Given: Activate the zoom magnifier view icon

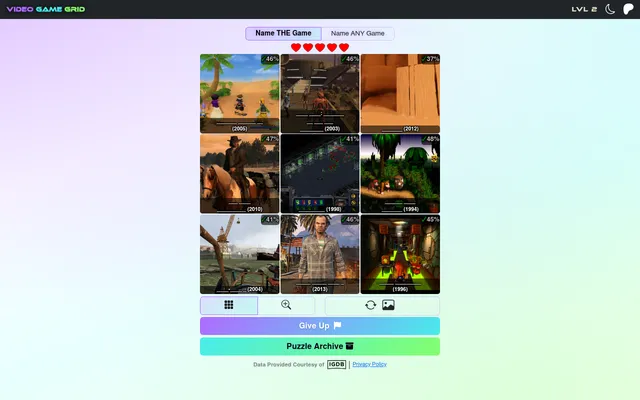Looking at the screenshot, I should coord(286,305).
